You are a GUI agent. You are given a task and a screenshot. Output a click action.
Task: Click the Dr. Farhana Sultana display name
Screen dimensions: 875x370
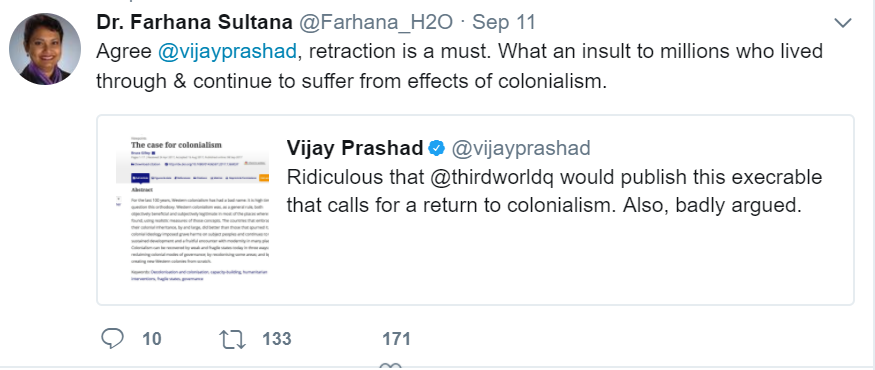(194, 22)
